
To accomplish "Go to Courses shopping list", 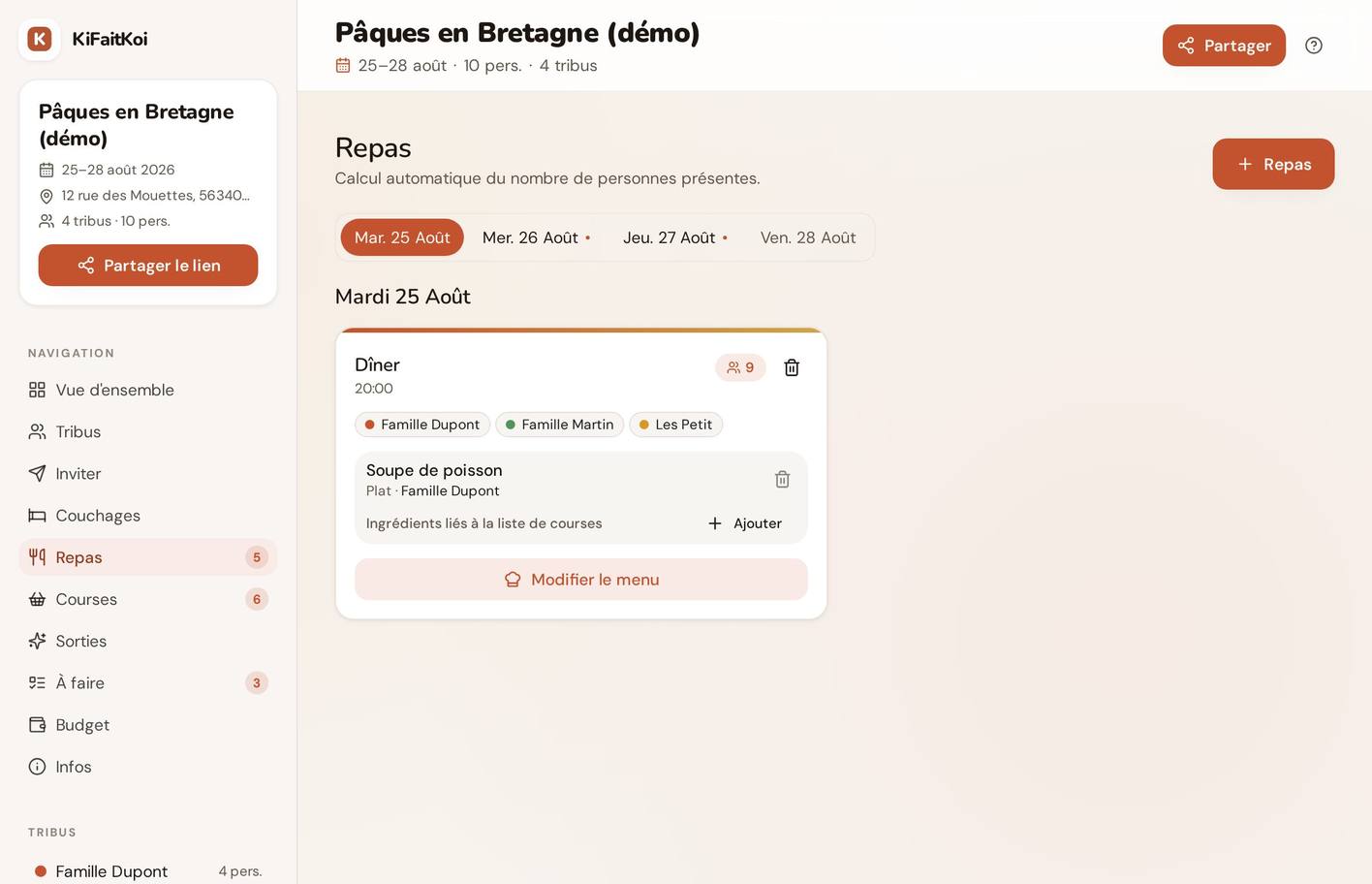I will (x=148, y=599).
